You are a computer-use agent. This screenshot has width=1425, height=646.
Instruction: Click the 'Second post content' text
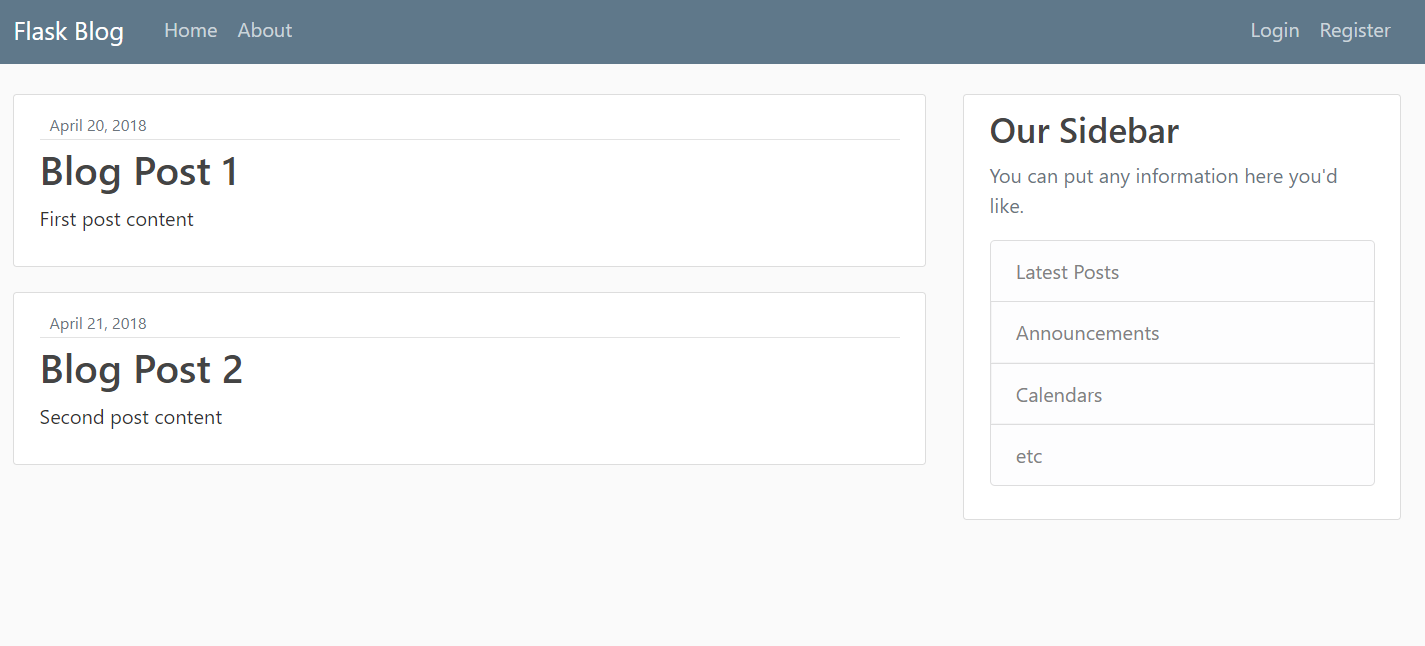pos(130,418)
